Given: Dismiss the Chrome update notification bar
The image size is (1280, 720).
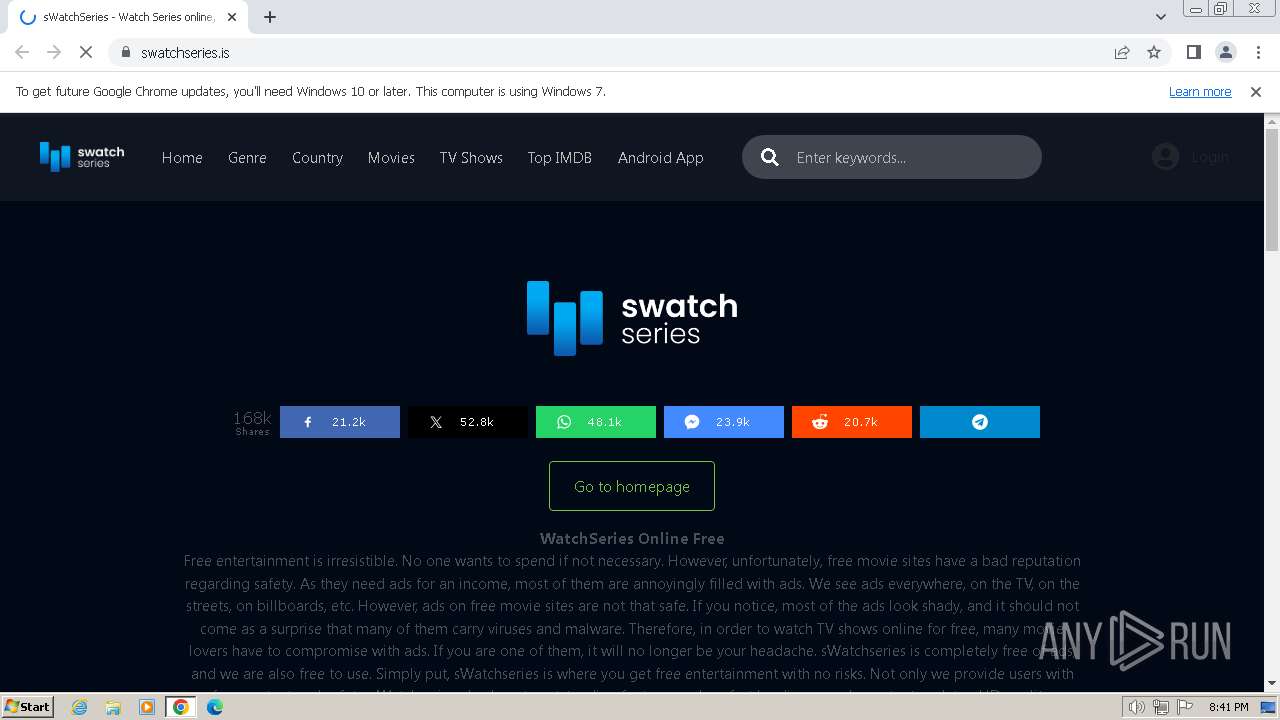Looking at the screenshot, I should click(x=1256, y=91).
